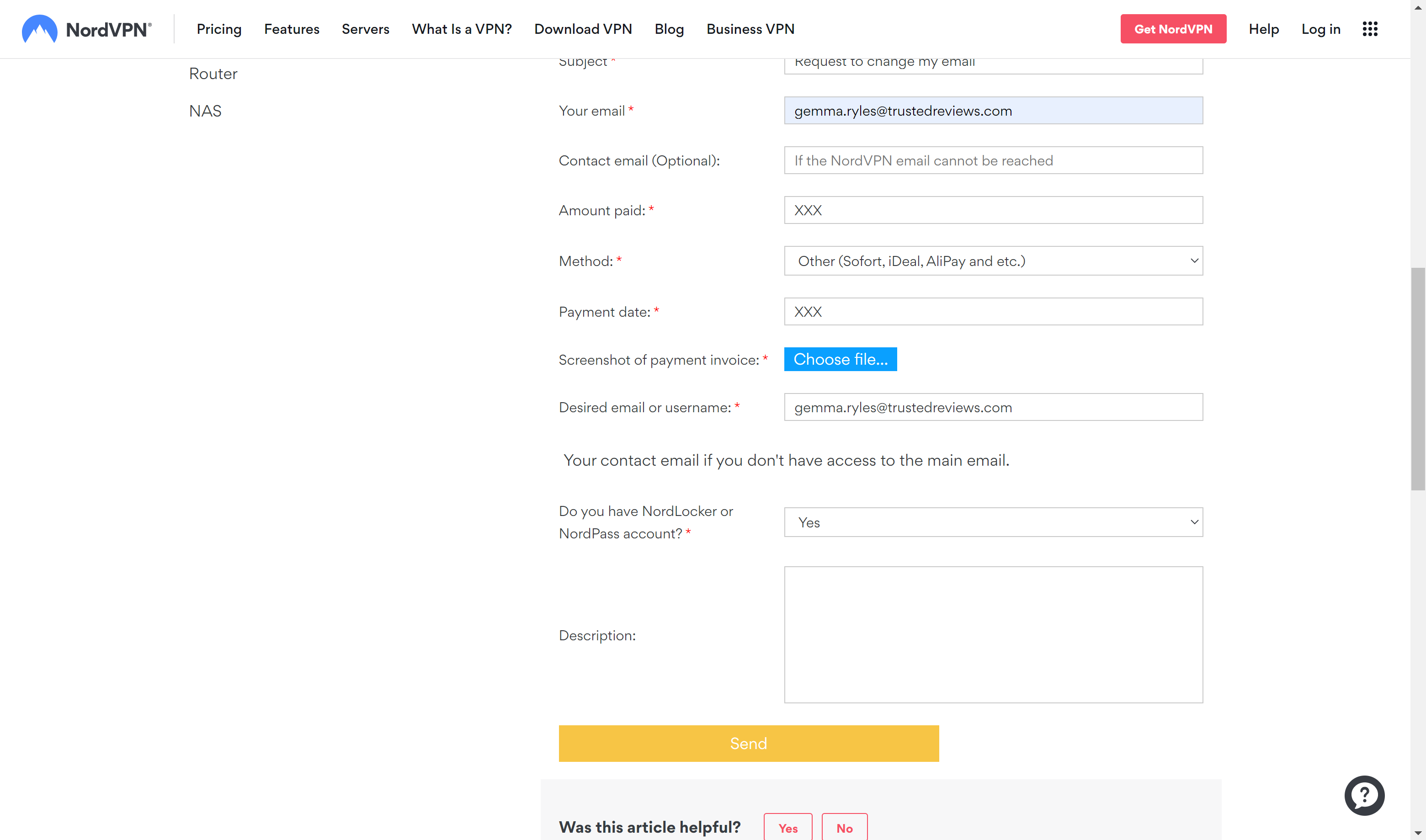Image resolution: width=1426 pixels, height=840 pixels.
Task: Go to the Features page
Action: [x=292, y=29]
